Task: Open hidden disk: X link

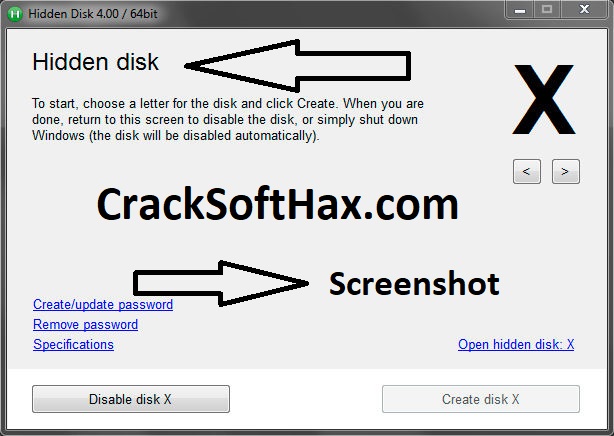Action: [x=516, y=344]
